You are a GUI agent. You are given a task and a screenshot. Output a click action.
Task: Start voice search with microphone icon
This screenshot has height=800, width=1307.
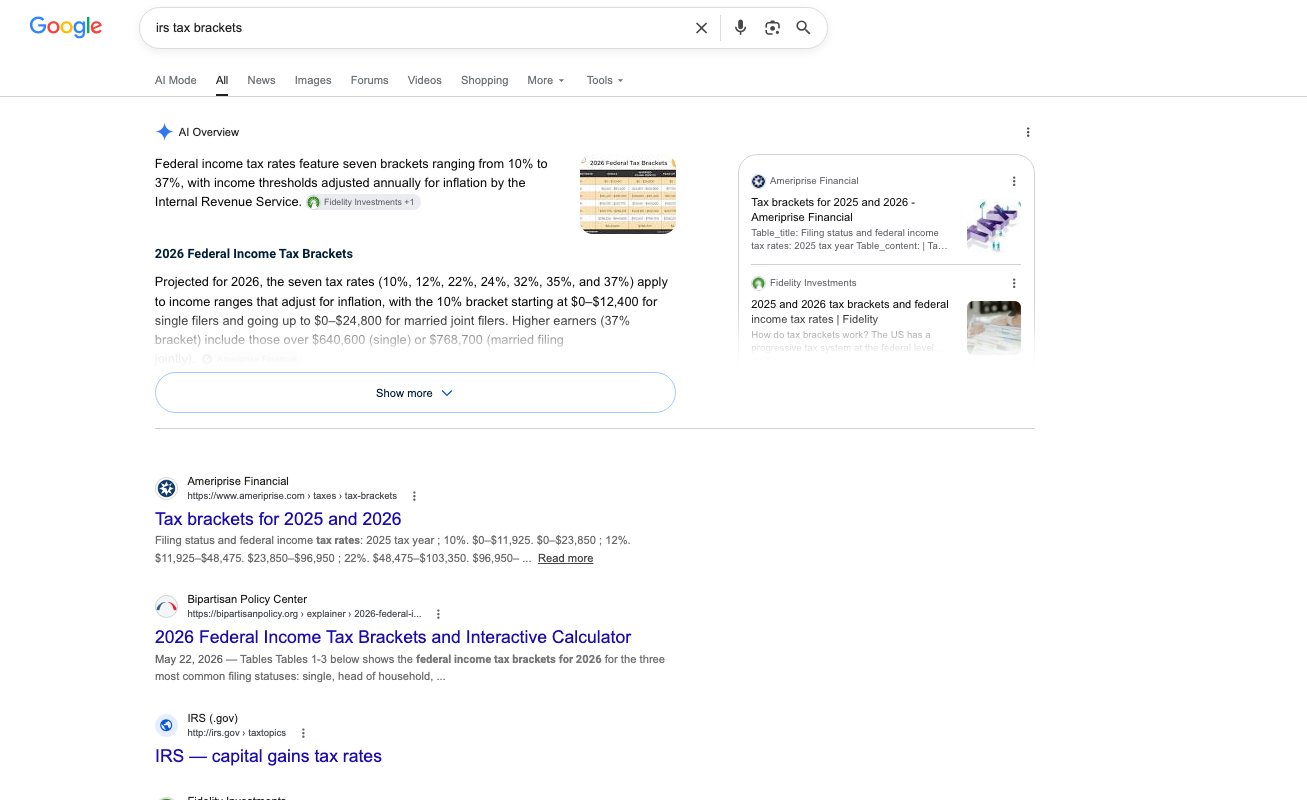point(740,28)
